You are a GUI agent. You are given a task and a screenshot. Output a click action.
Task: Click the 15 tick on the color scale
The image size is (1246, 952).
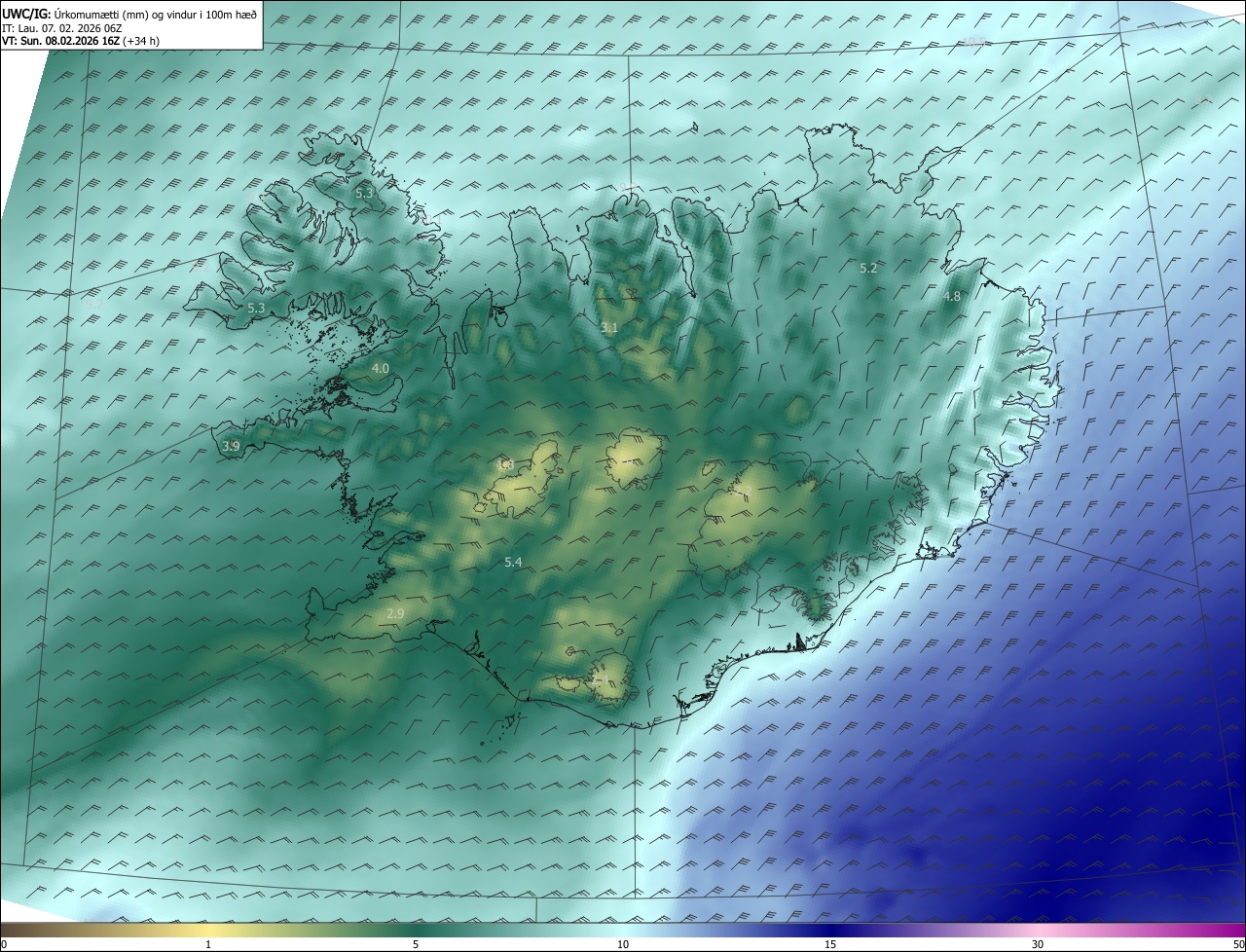(830, 944)
